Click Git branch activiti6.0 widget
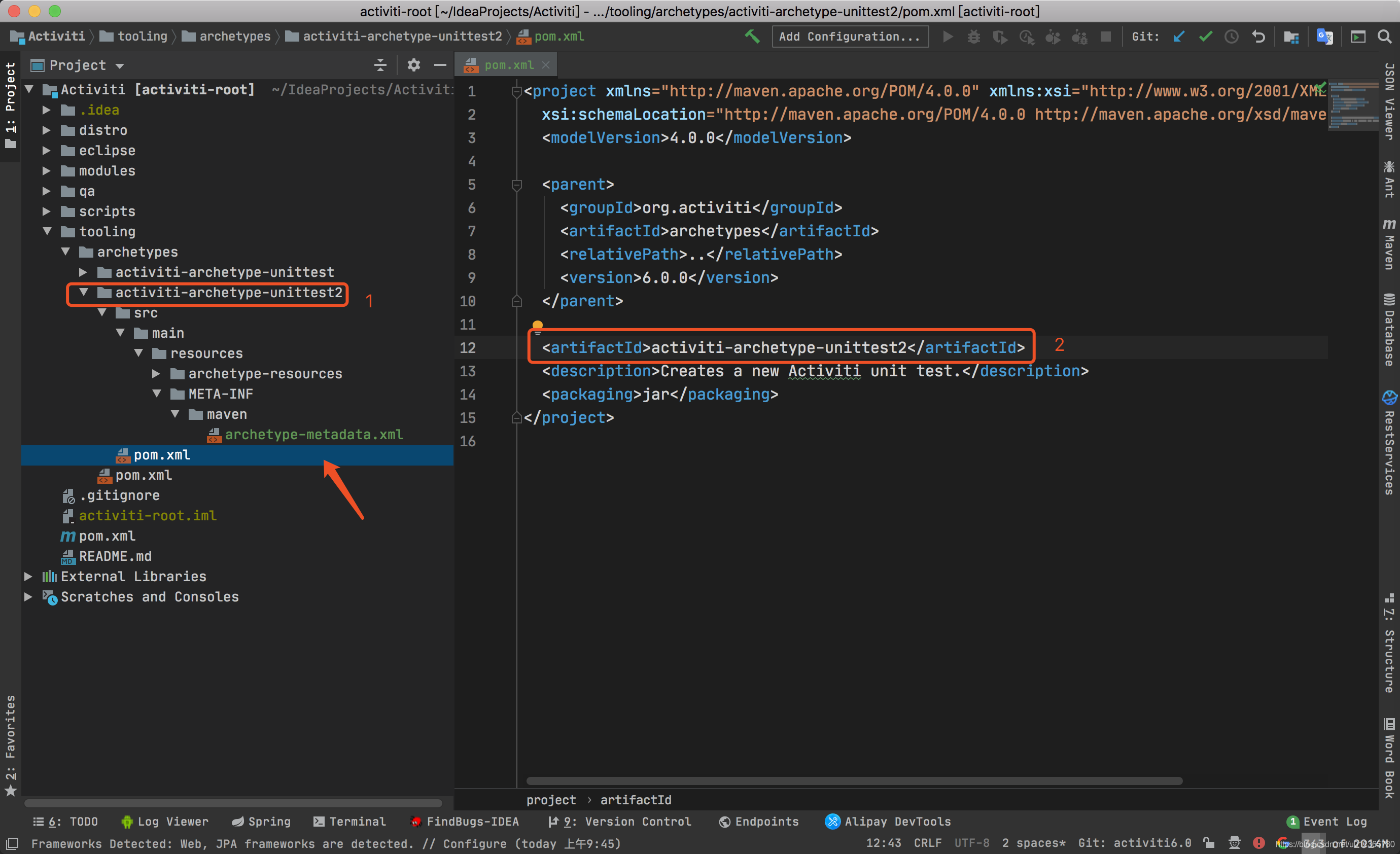The height and width of the screenshot is (854, 1400). (1134, 843)
